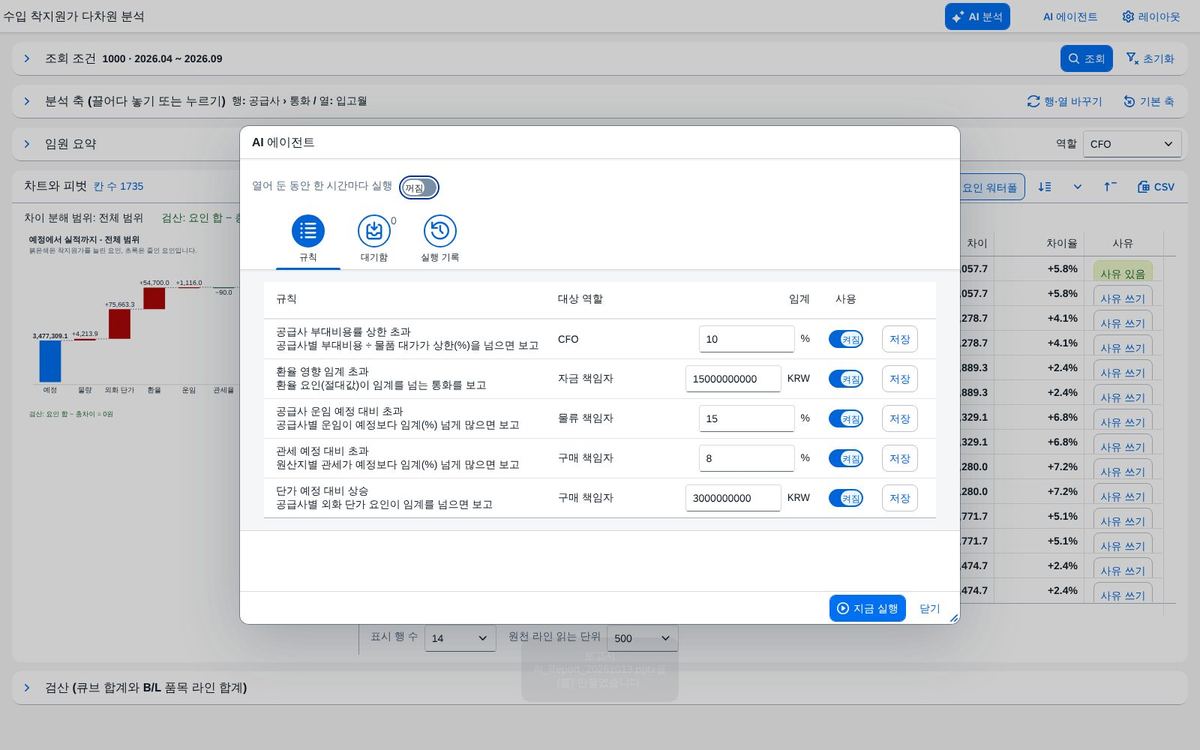Click threshold field showing 10 percent
The height and width of the screenshot is (750, 1200).
click(746, 339)
